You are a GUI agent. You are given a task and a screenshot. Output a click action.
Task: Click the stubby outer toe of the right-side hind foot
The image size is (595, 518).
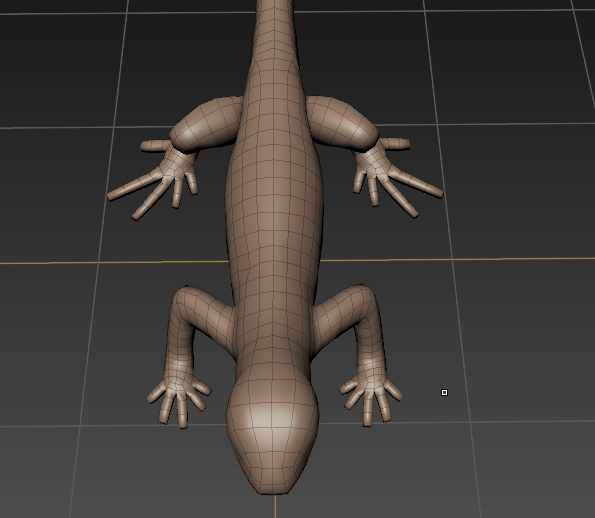(x=395, y=143)
